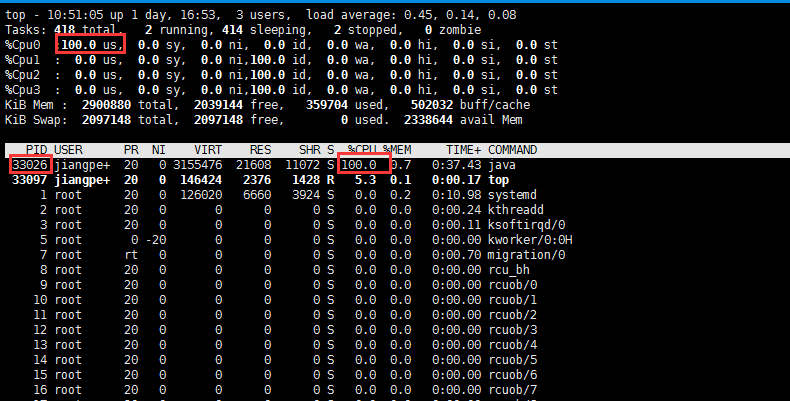Click the USER column header
Image resolution: width=790 pixels, height=401 pixels.
tap(69, 149)
